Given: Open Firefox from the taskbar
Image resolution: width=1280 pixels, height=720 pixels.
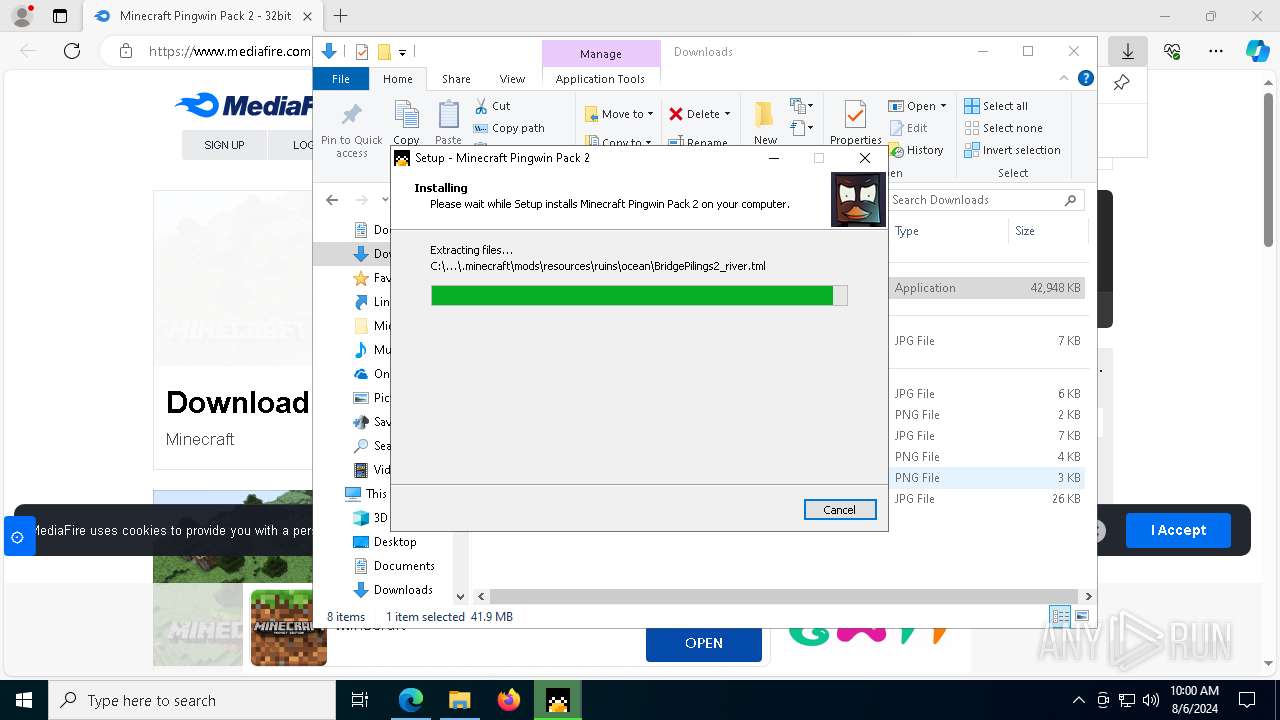Looking at the screenshot, I should click(509, 700).
